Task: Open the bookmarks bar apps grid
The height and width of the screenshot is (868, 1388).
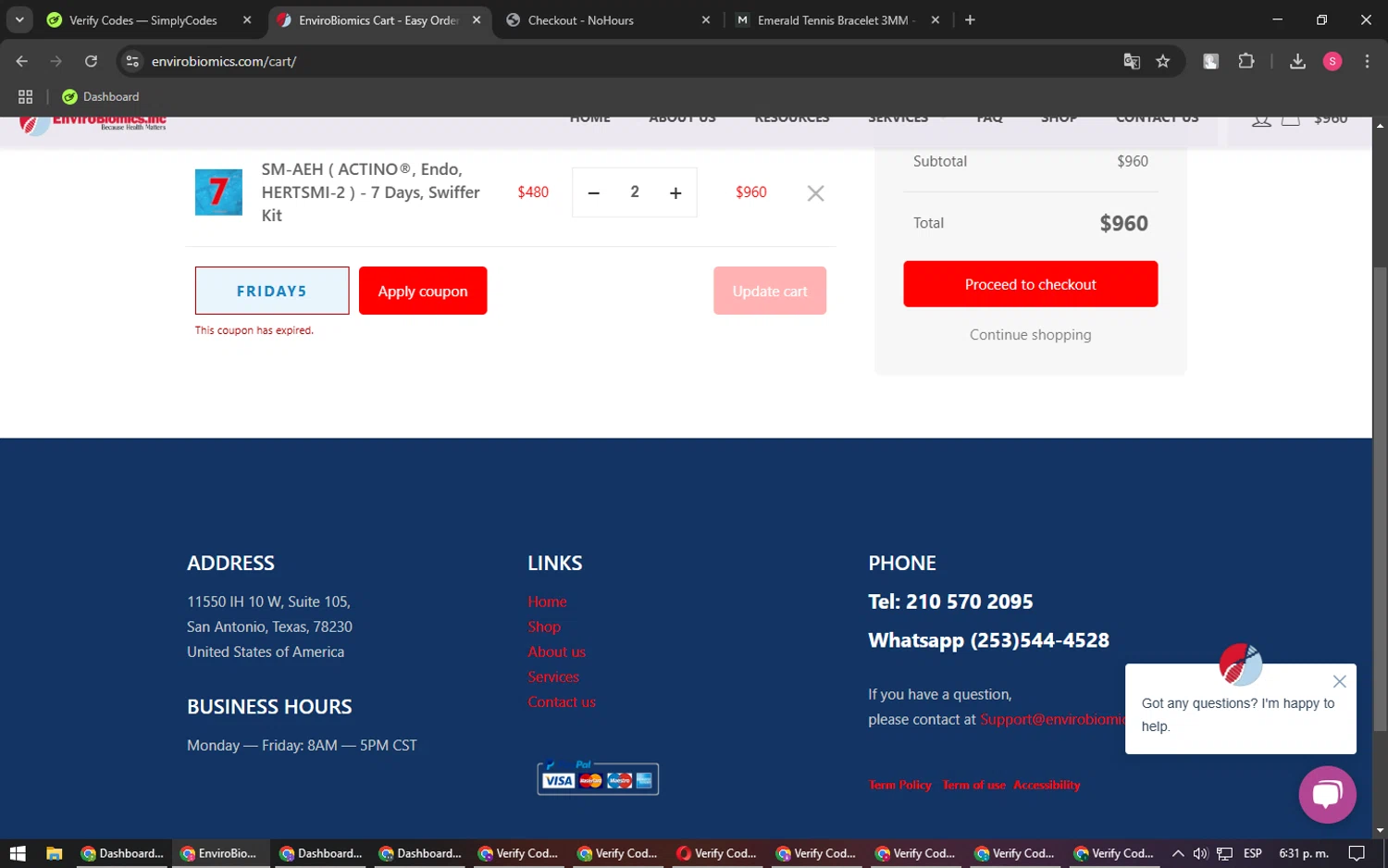Action: (26, 96)
